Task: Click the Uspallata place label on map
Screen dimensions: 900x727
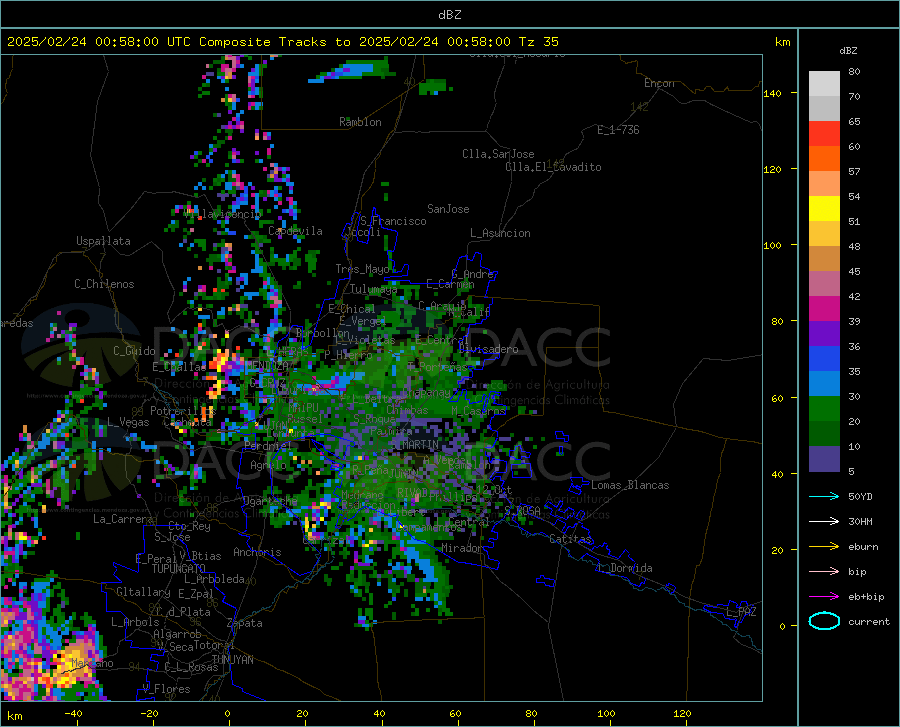Action: 103,241
